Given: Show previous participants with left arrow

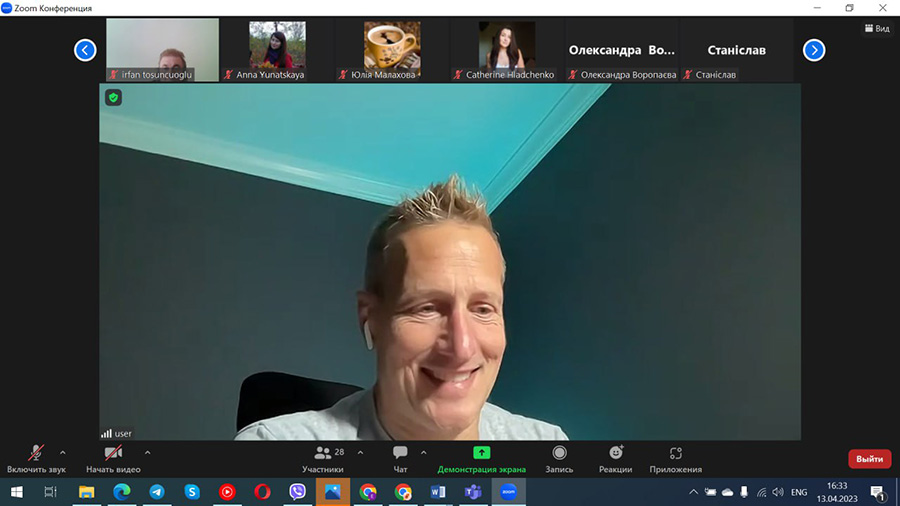Looking at the screenshot, I should pyautogui.click(x=85, y=50).
